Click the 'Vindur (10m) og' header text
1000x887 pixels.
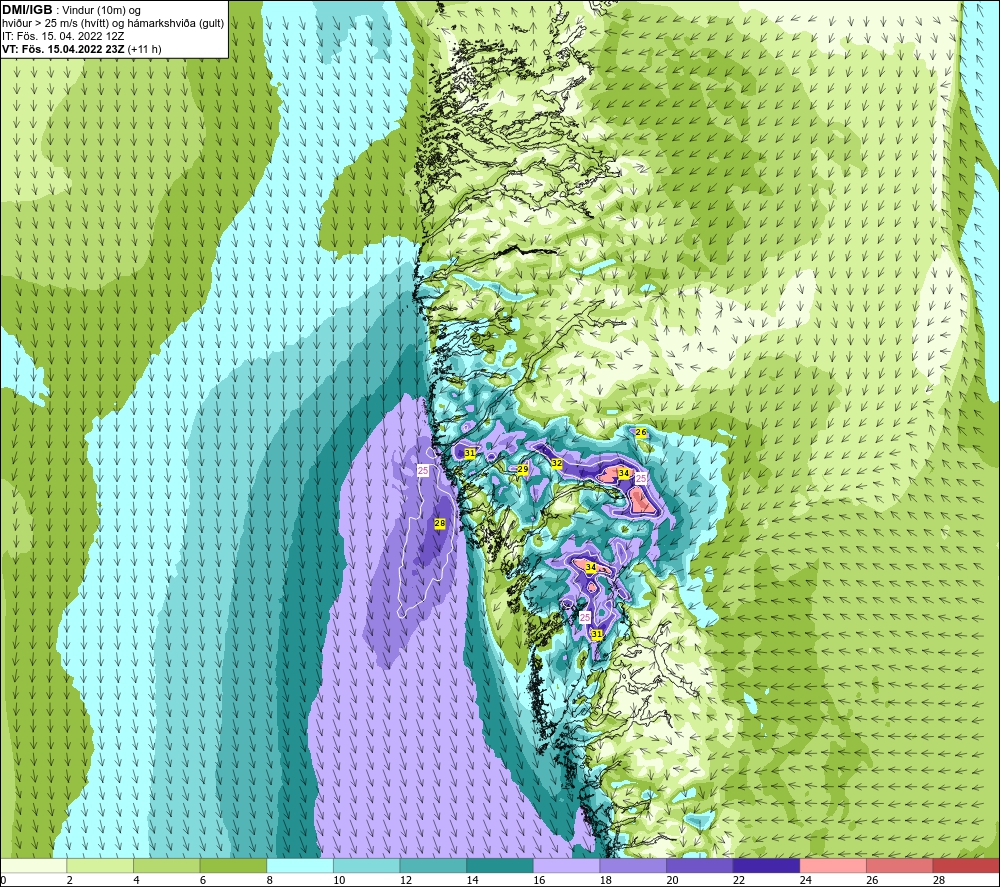101,11
